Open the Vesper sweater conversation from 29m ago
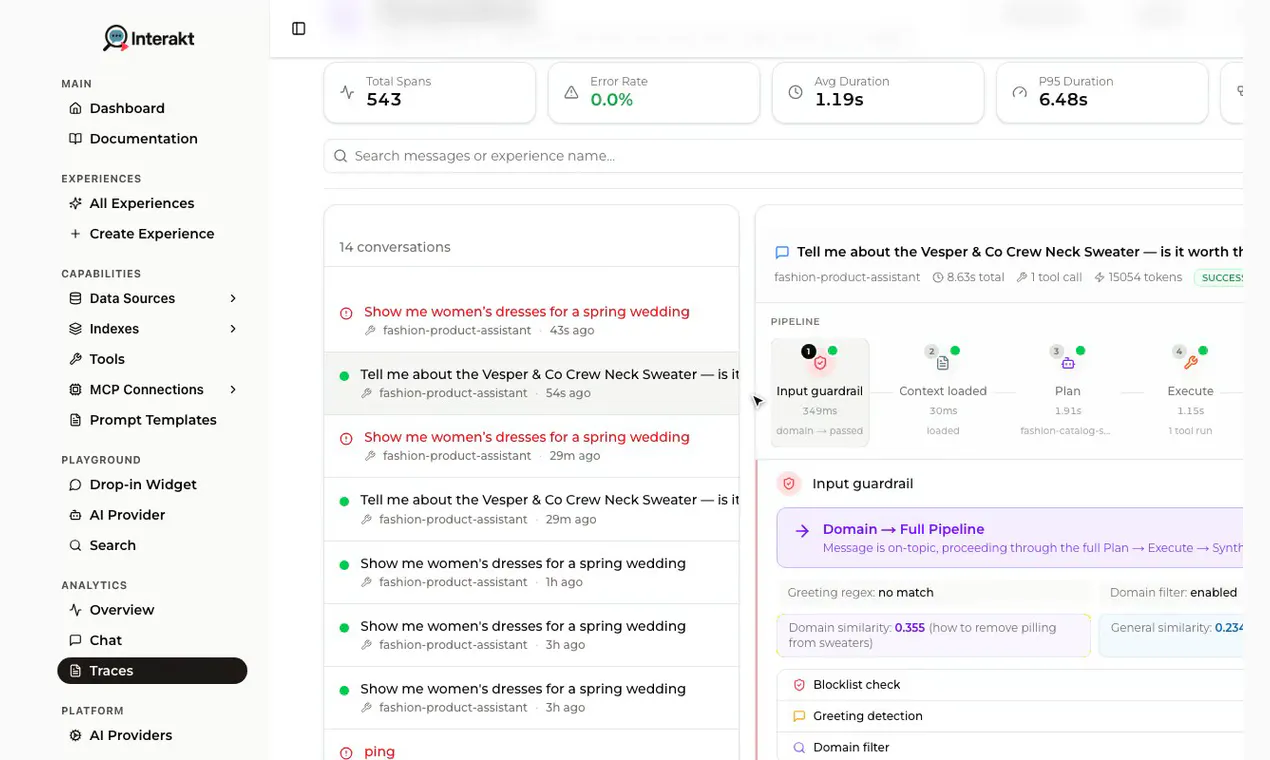Image resolution: width=1270 pixels, height=760 pixels. coord(531,509)
